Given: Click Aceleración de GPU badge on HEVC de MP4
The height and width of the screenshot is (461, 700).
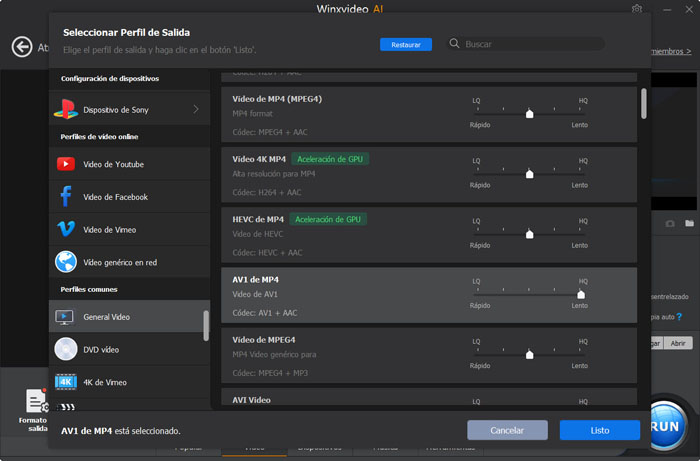Looking at the screenshot, I should 328,219.
